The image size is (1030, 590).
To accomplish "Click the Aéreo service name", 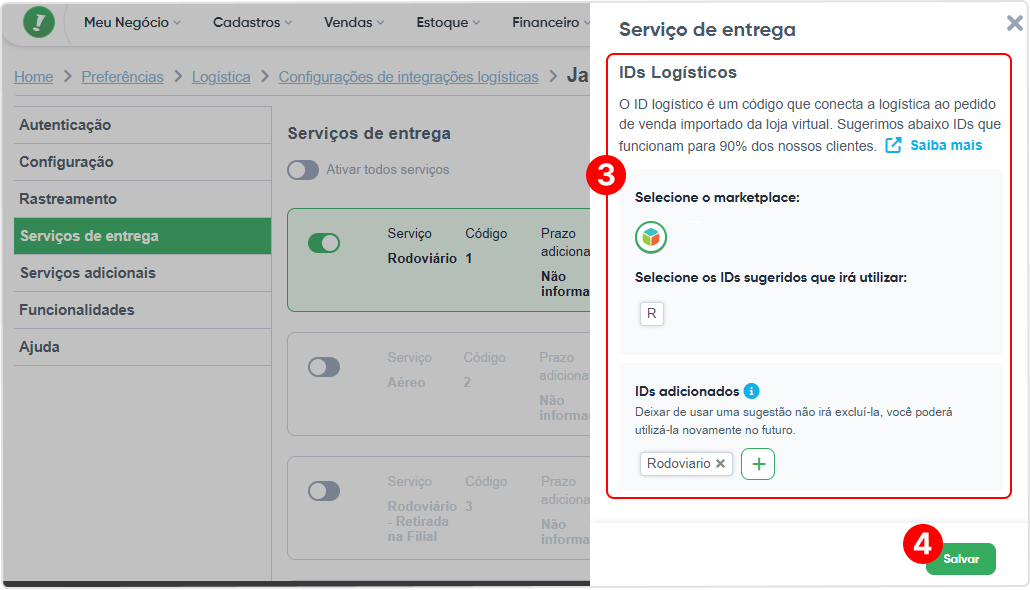I will point(406,382).
